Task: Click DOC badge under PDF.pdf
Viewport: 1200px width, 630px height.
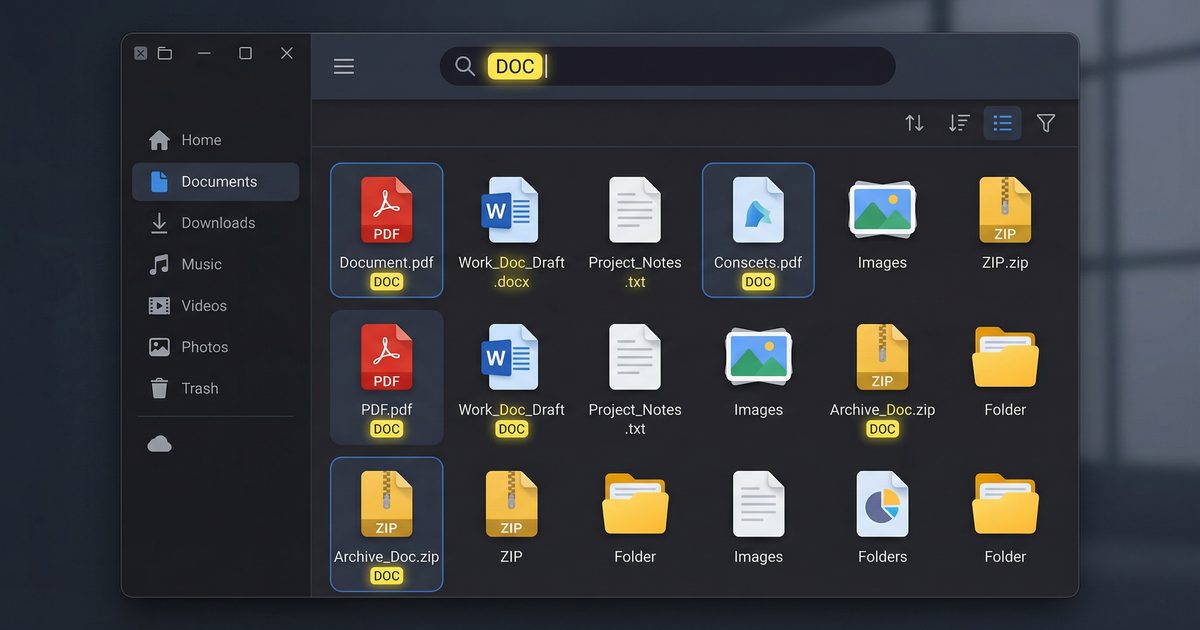Action: [386, 429]
